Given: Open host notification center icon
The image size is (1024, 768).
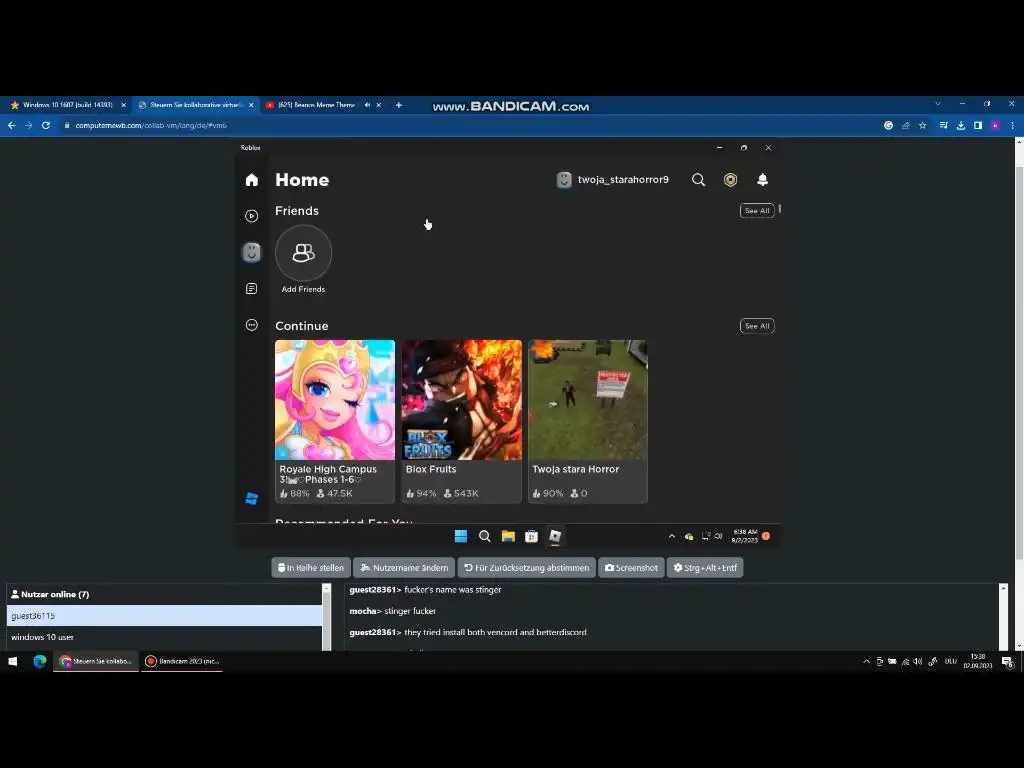Looking at the screenshot, I should pyautogui.click(x=1008, y=662).
